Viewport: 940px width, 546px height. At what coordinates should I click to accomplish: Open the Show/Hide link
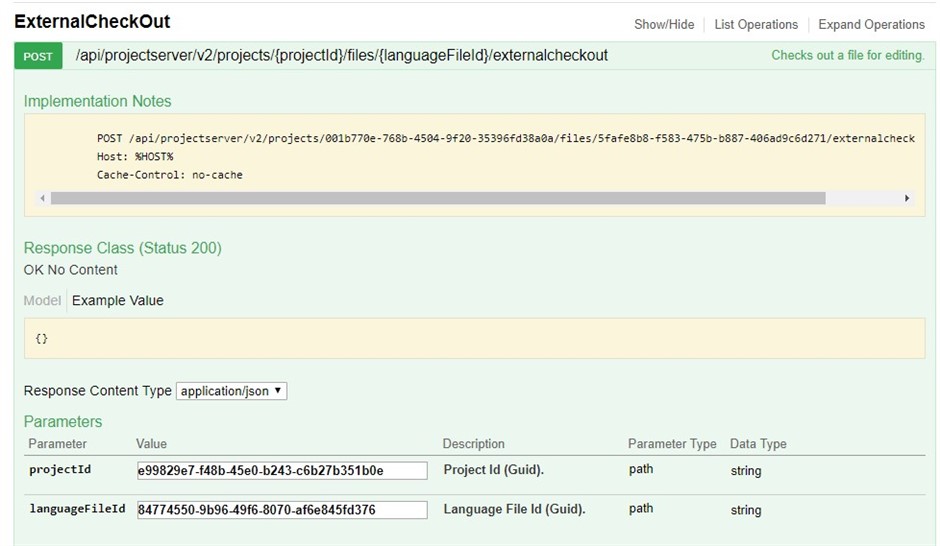[x=664, y=25]
